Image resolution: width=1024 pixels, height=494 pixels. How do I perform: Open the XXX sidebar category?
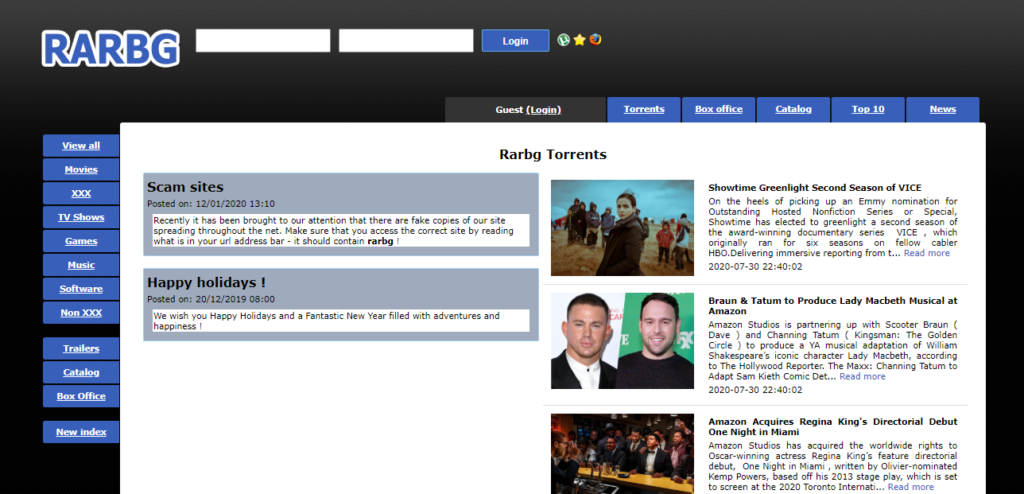(81, 193)
